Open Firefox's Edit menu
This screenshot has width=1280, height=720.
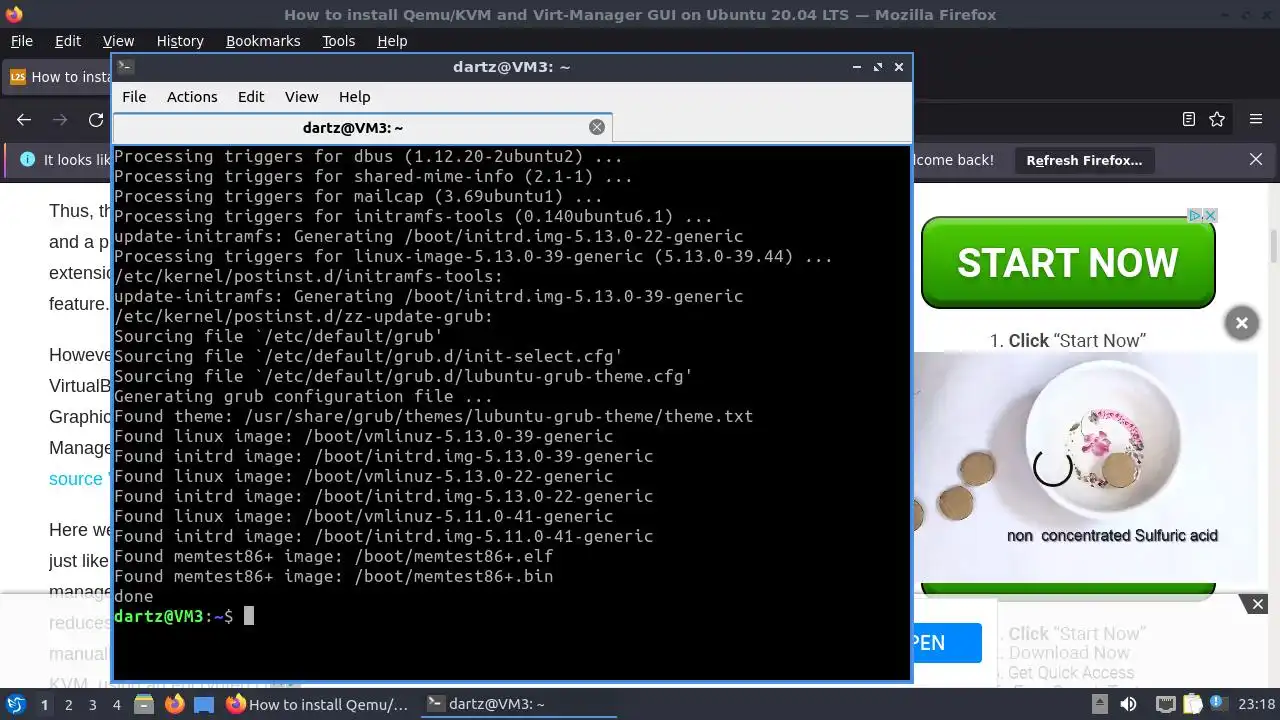tap(68, 41)
